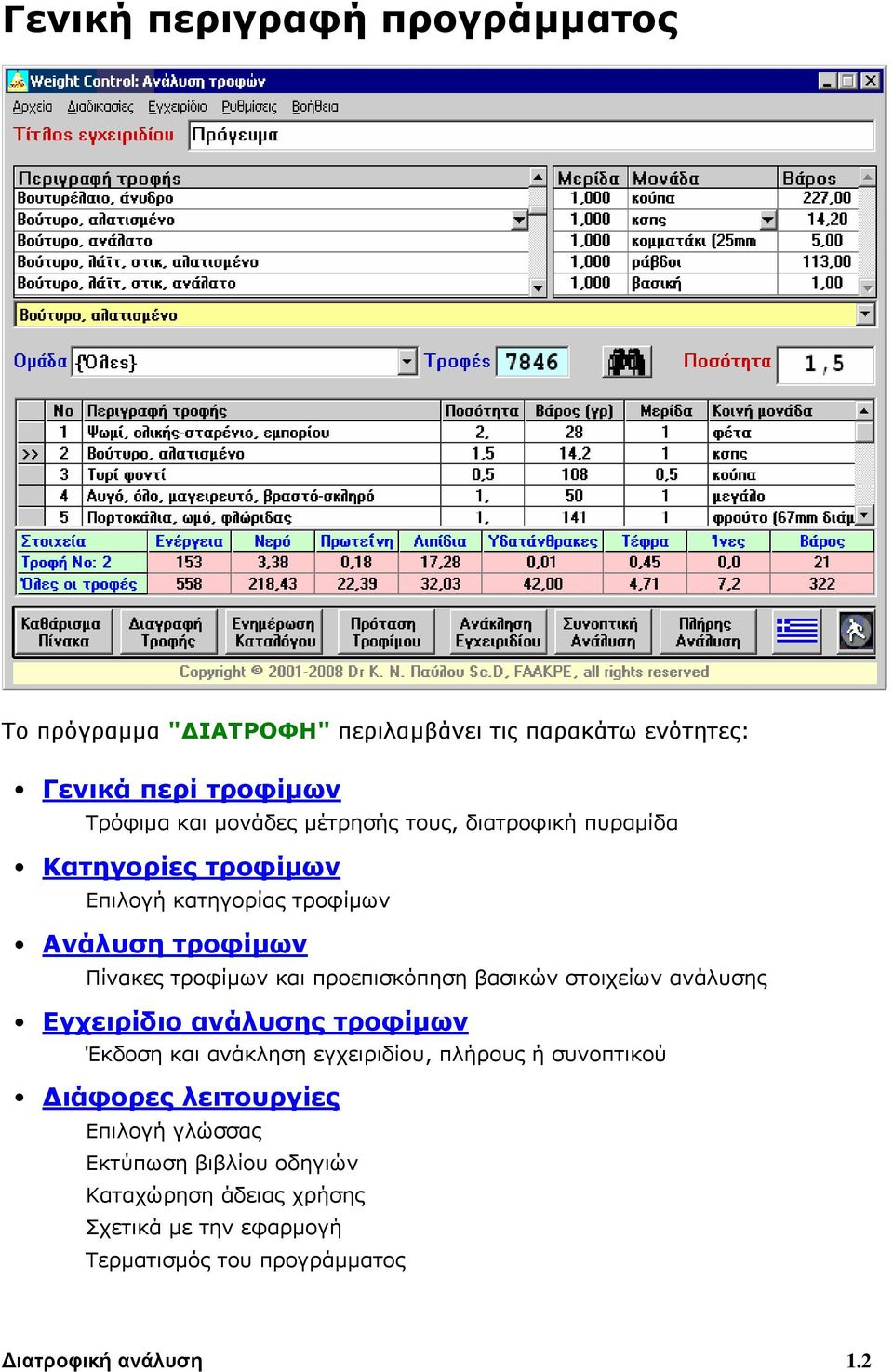Click the exit running-man icon
The width and height of the screenshot is (893, 1372).
click(856, 632)
